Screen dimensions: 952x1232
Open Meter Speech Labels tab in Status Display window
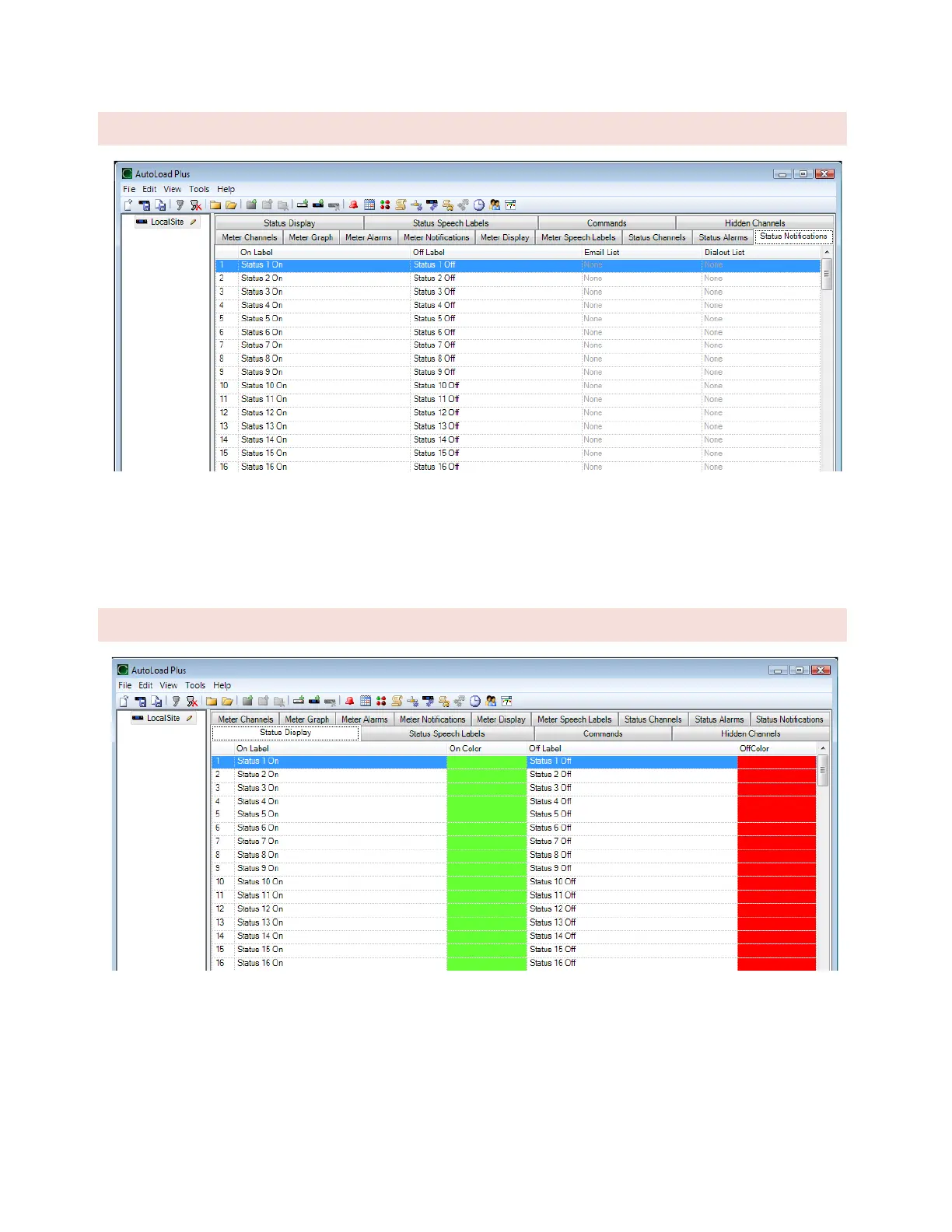pos(575,719)
